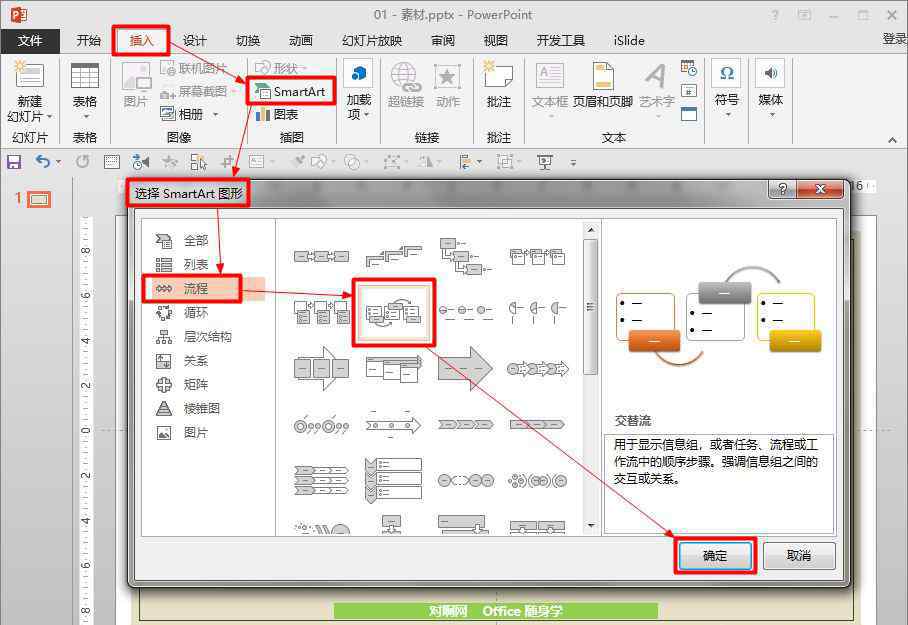908x625 pixels.
Task: Customize quick access toolbar dropdown arrow
Action: point(573,163)
